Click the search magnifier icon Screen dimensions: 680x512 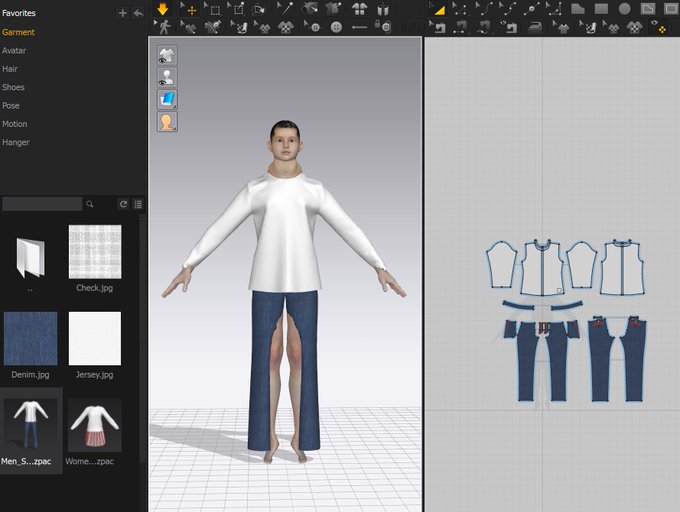90,204
